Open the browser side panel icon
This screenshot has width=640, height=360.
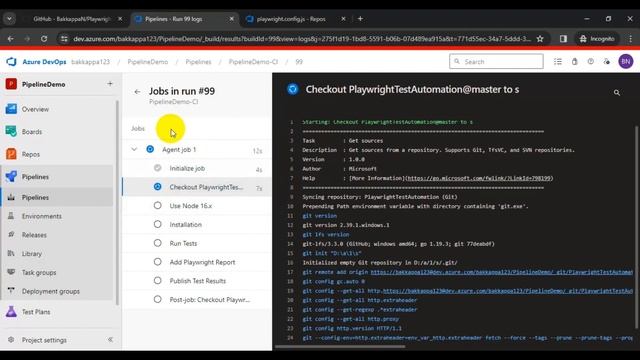coord(563,39)
